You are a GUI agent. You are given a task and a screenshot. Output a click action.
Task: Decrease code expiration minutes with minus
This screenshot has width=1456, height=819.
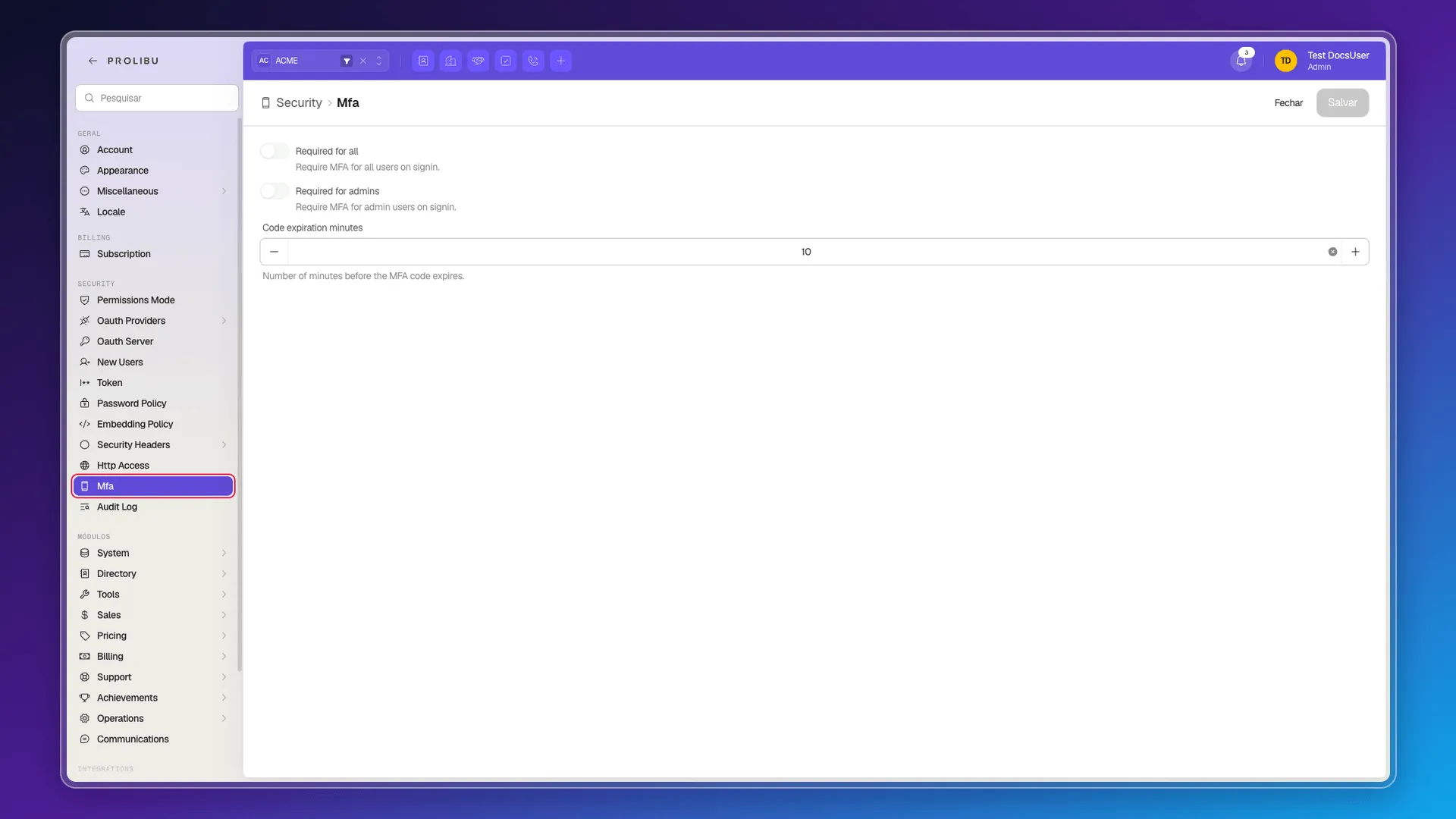[275, 252]
